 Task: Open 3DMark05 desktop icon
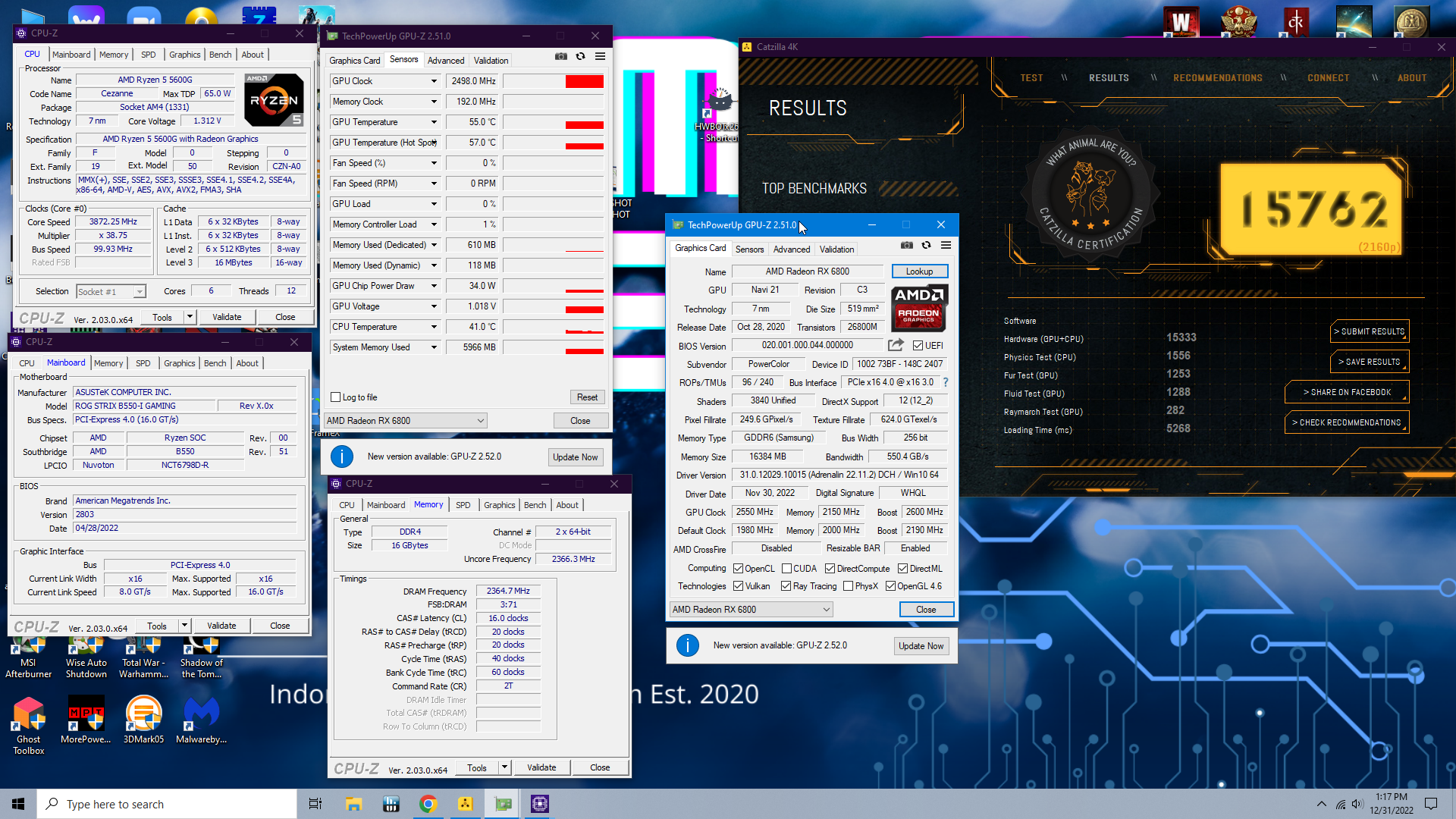point(143,720)
